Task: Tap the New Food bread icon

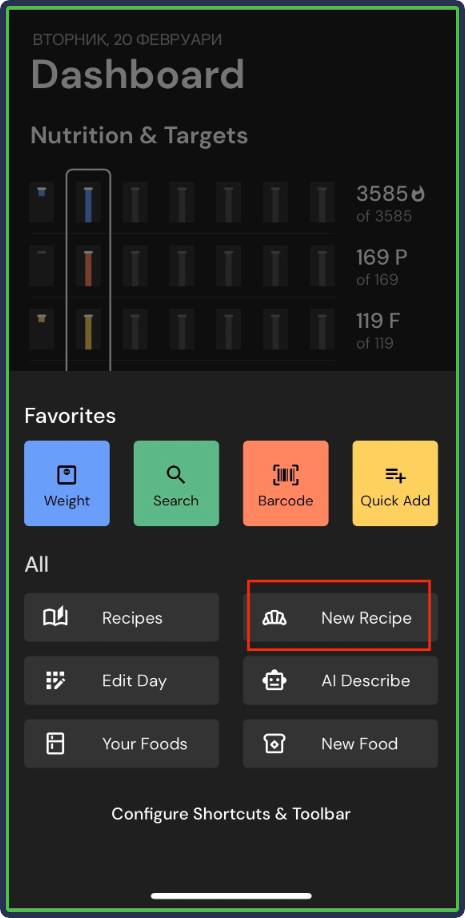Action: tap(274, 744)
